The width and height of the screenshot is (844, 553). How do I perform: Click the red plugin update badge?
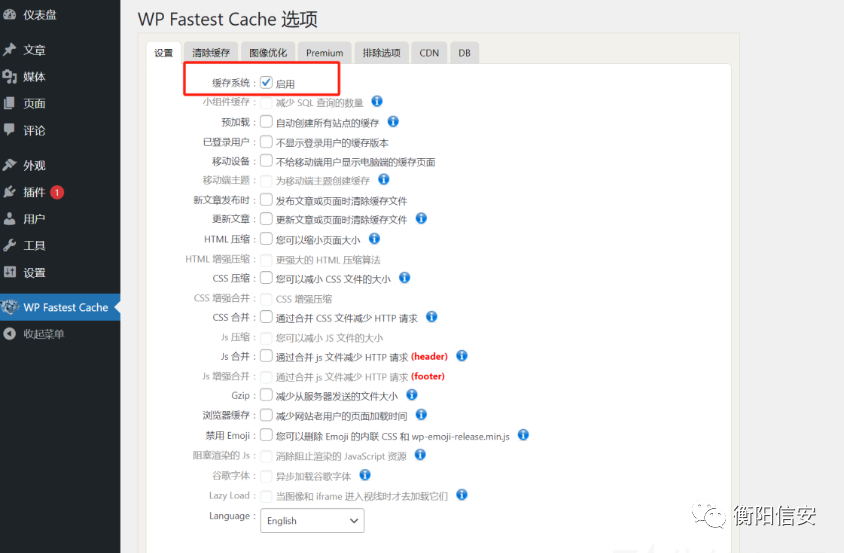(x=57, y=192)
